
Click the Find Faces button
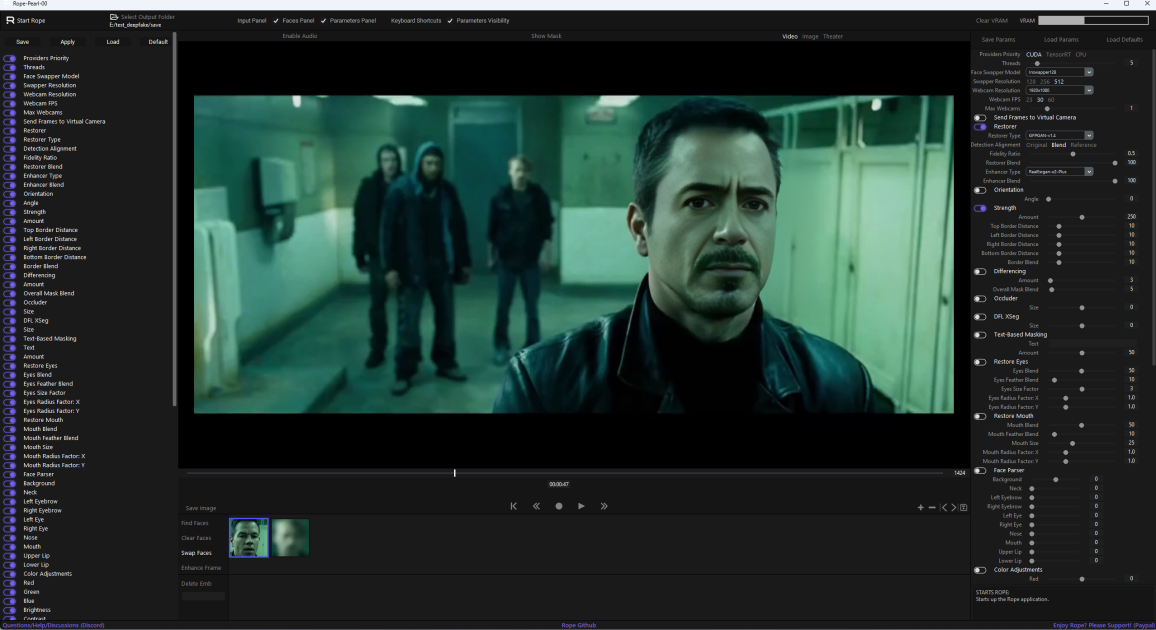(195, 523)
